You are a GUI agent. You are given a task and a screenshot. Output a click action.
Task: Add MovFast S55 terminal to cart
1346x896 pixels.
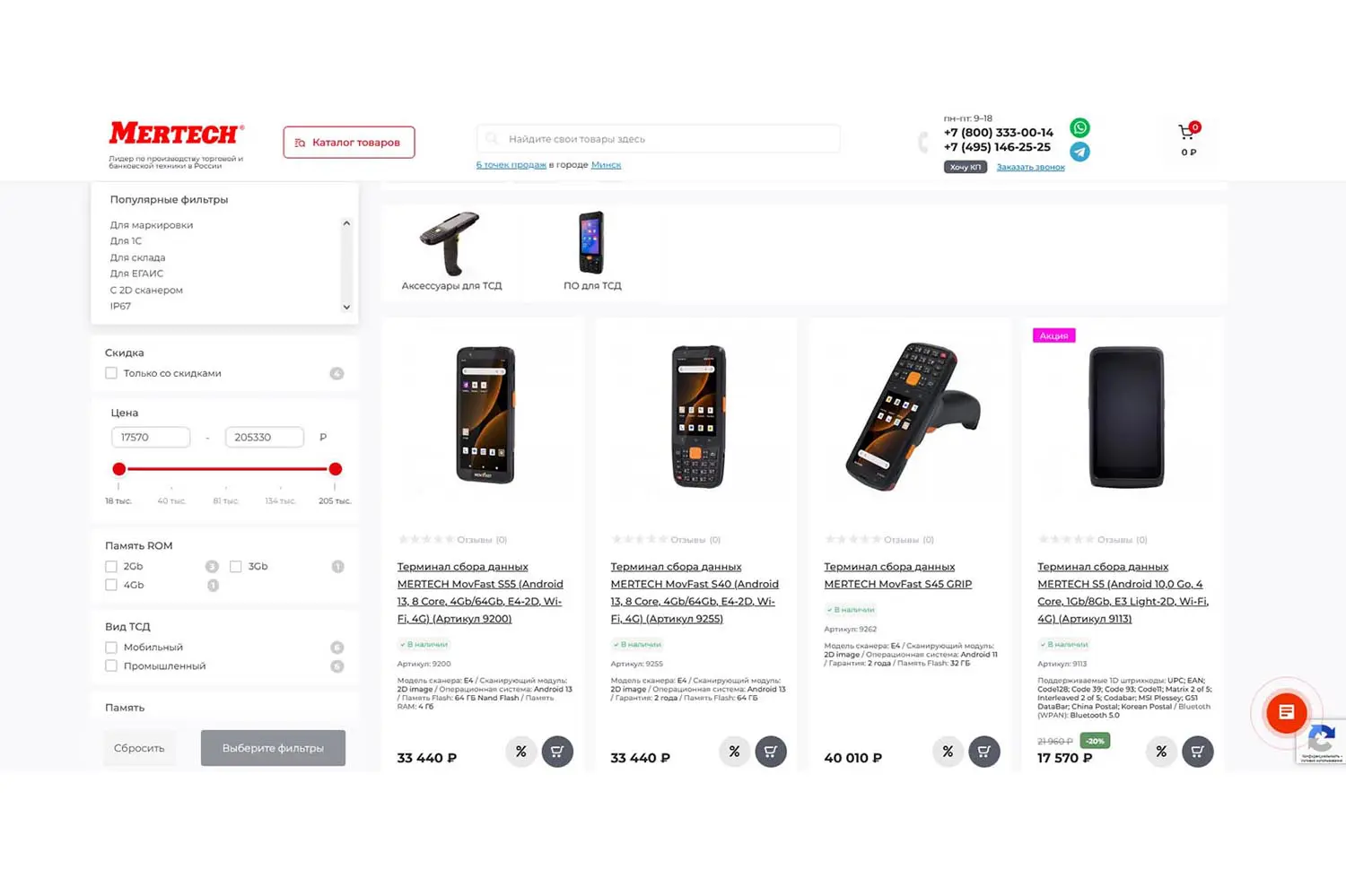point(557,752)
